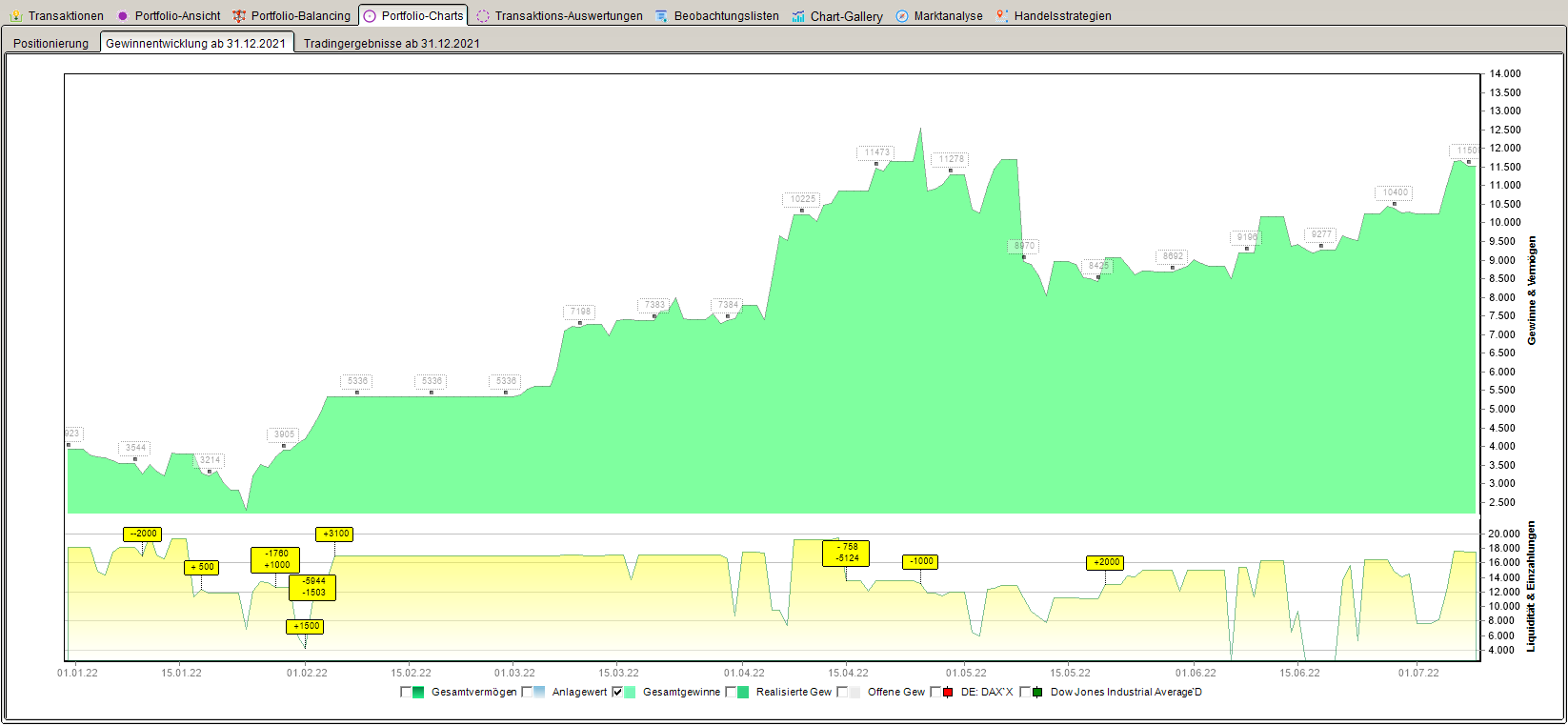Screen dimensions: 1568x726
Task: Open the Chart-Gallery tab
Action: 837,15
